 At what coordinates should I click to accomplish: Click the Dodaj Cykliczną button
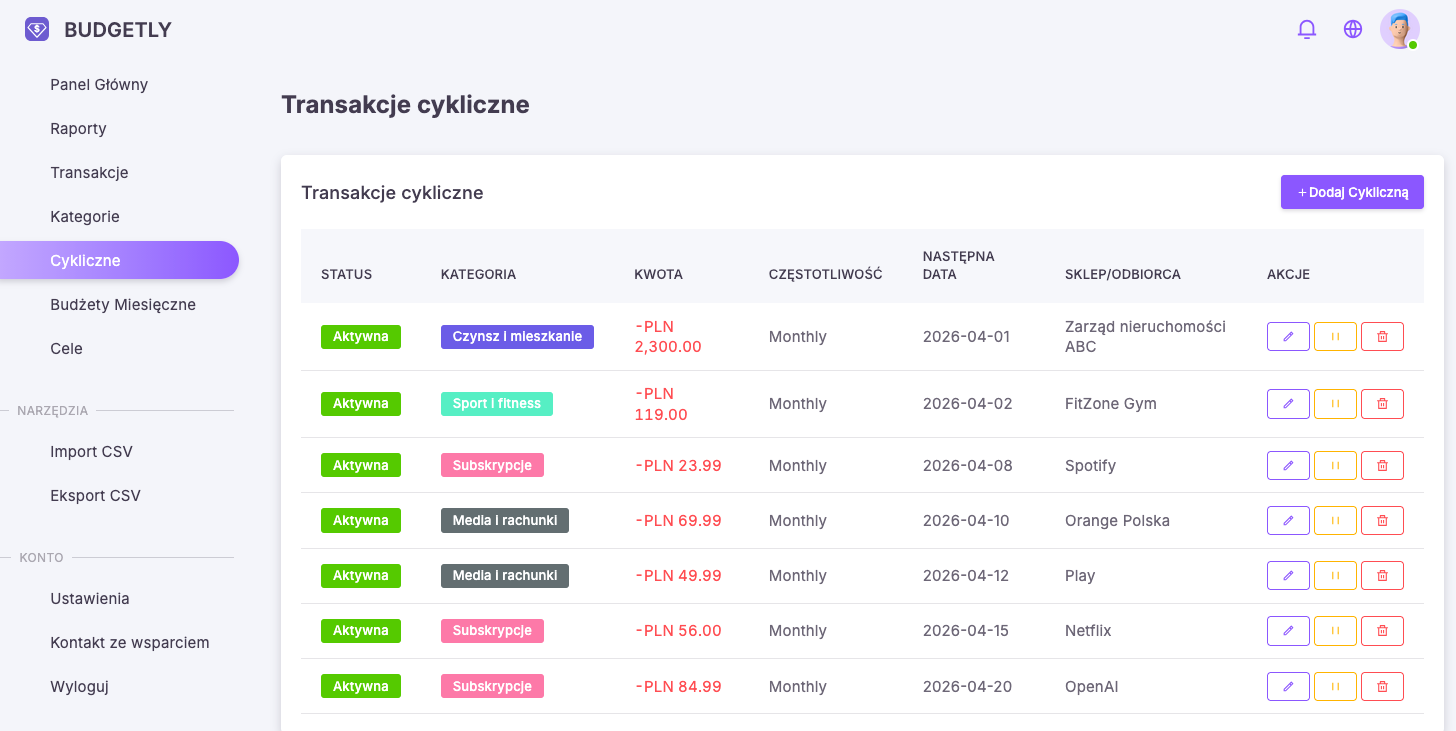[x=1352, y=192]
